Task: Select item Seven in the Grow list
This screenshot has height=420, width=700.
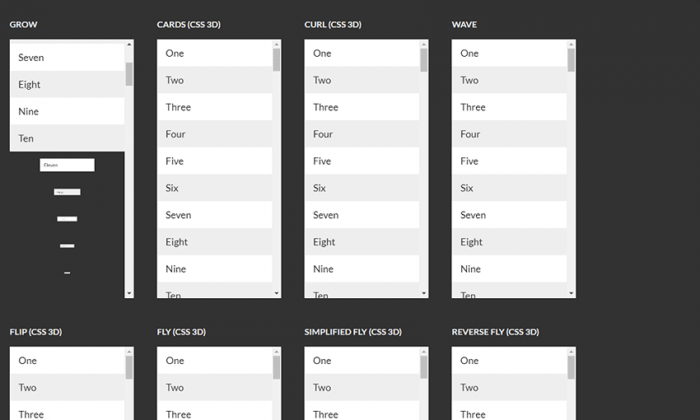Action: [x=67, y=58]
